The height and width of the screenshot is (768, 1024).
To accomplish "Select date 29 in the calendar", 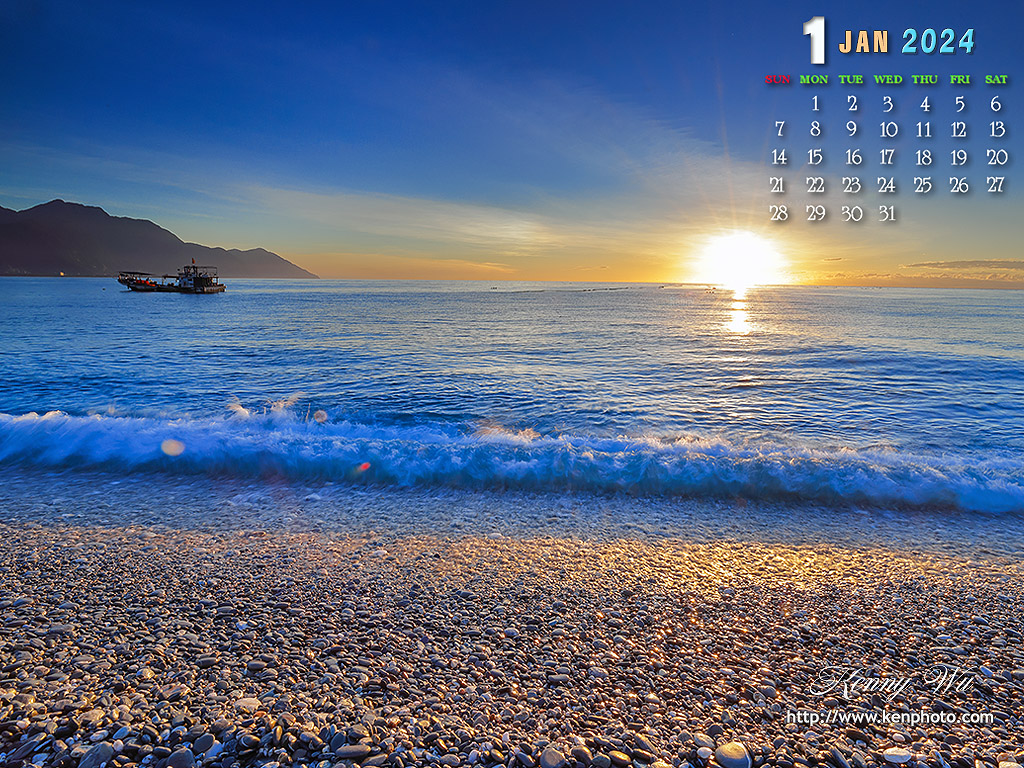I will (x=816, y=213).
